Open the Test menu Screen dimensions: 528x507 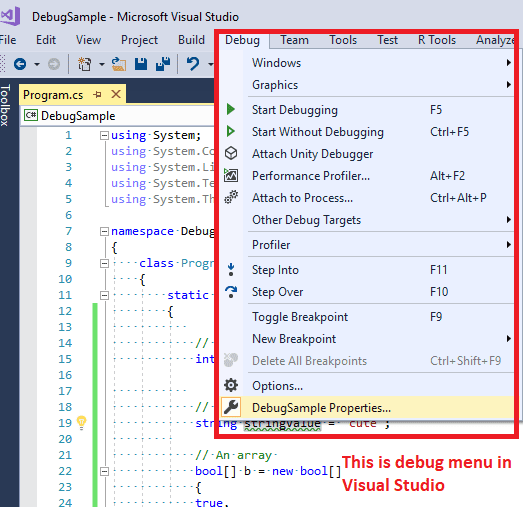(x=387, y=40)
